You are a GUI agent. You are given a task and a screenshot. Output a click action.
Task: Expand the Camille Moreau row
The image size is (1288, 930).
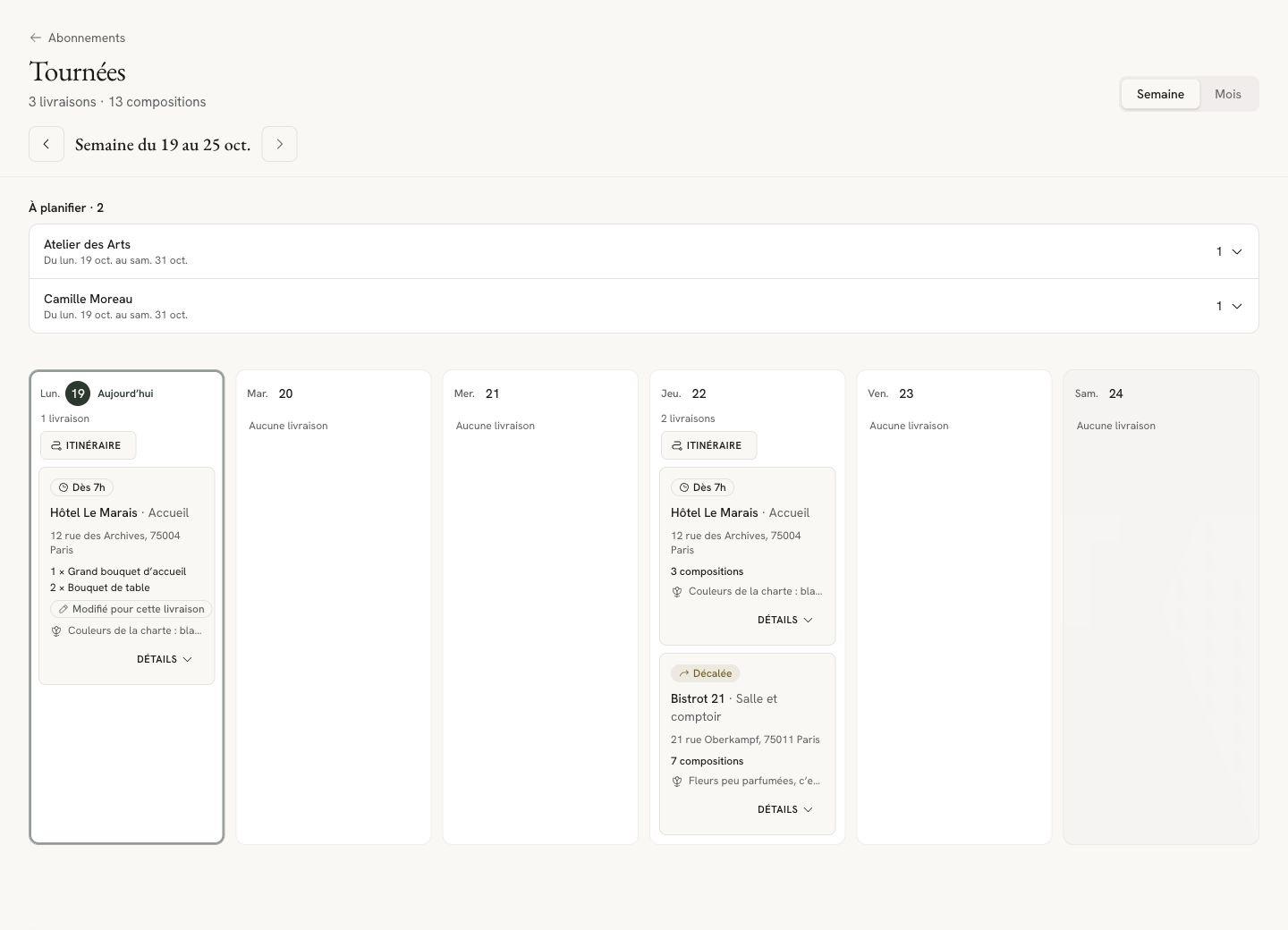(644, 306)
